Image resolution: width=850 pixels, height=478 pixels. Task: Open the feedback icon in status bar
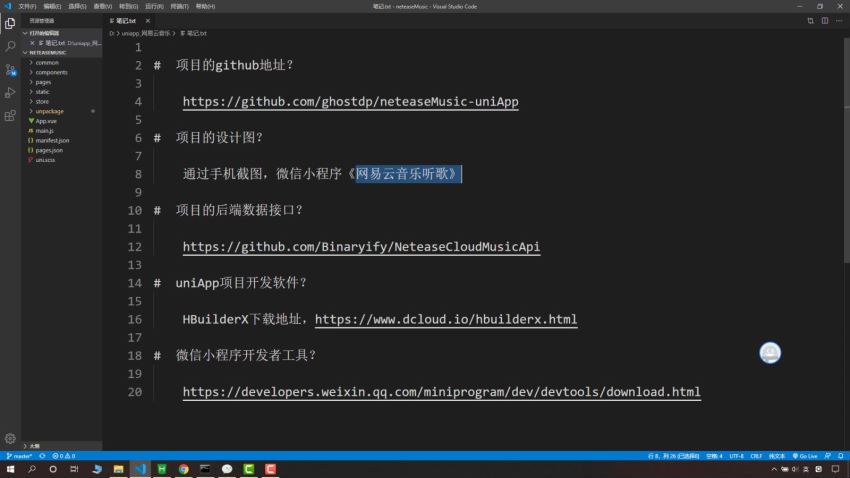point(828,456)
